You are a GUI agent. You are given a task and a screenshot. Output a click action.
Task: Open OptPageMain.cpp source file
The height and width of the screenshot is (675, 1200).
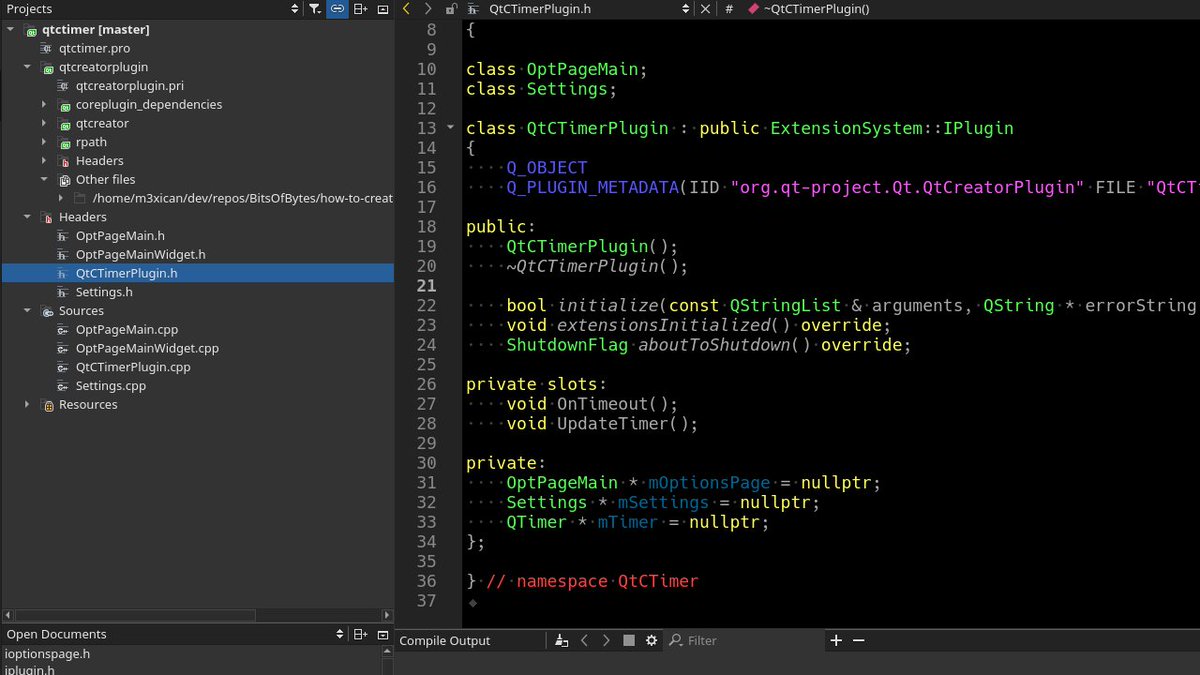click(x=127, y=330)
